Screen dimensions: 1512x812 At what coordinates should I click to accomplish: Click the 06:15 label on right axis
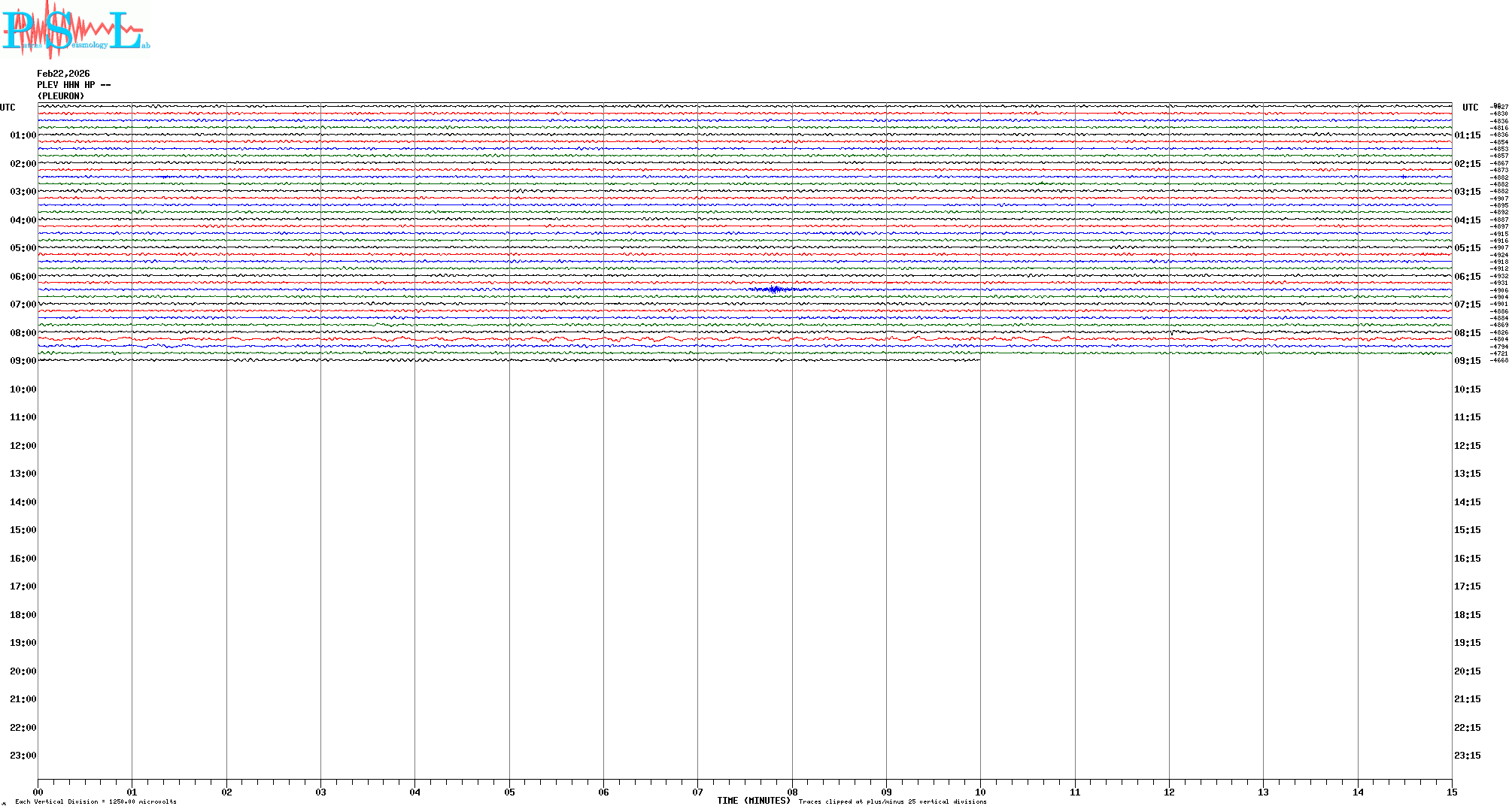pyautogui.click(x=1467, y=277)
